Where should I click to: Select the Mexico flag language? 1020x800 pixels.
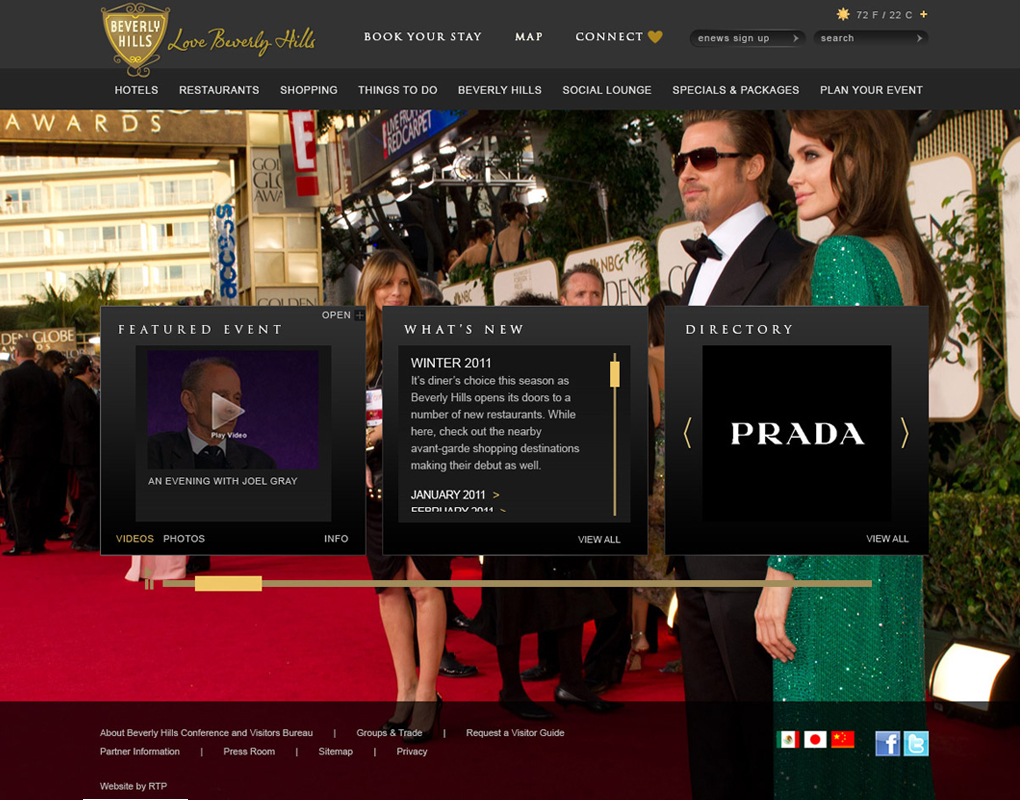788,740
